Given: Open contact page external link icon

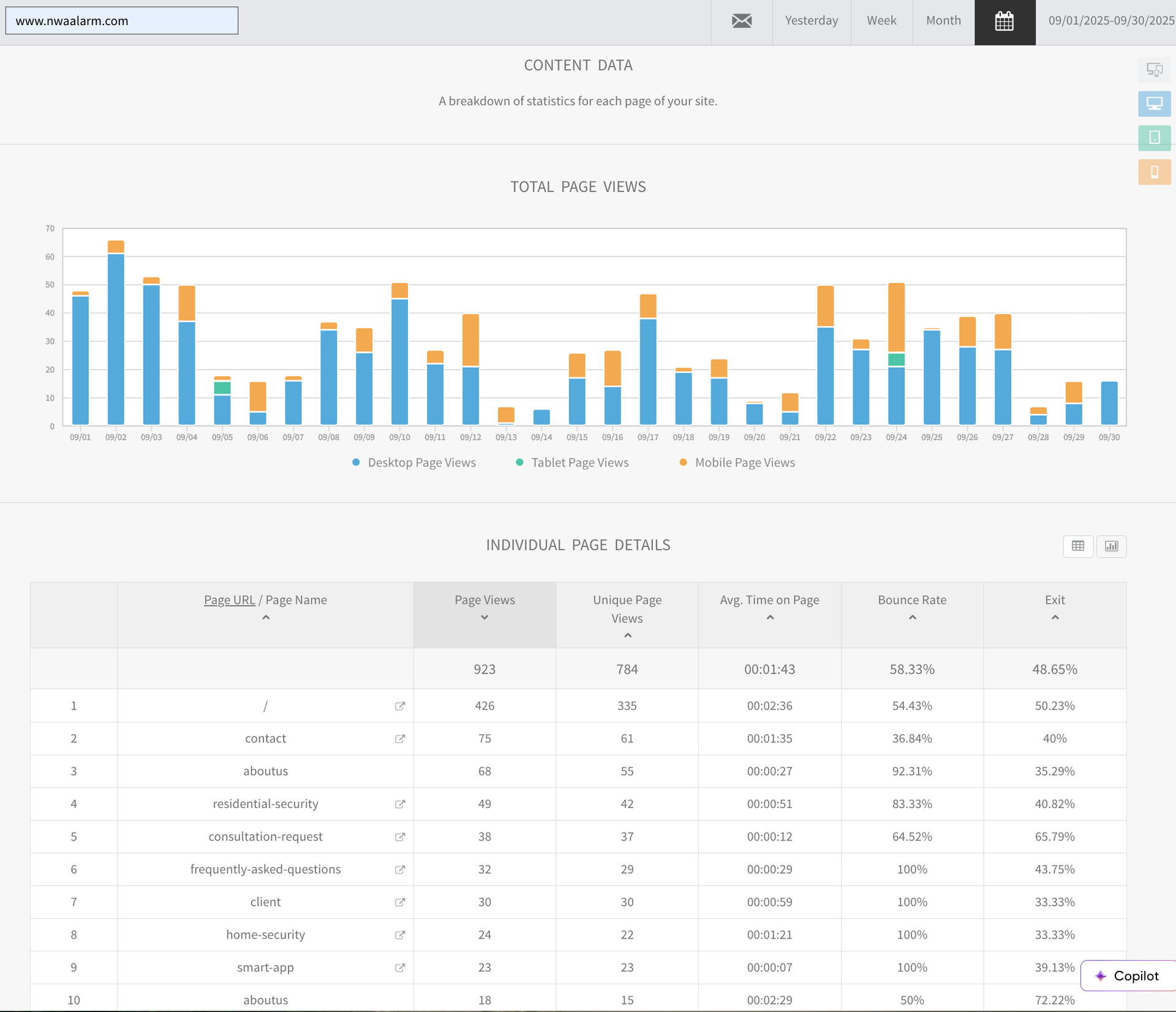Looking at the screenshot, I should [400, 739].
